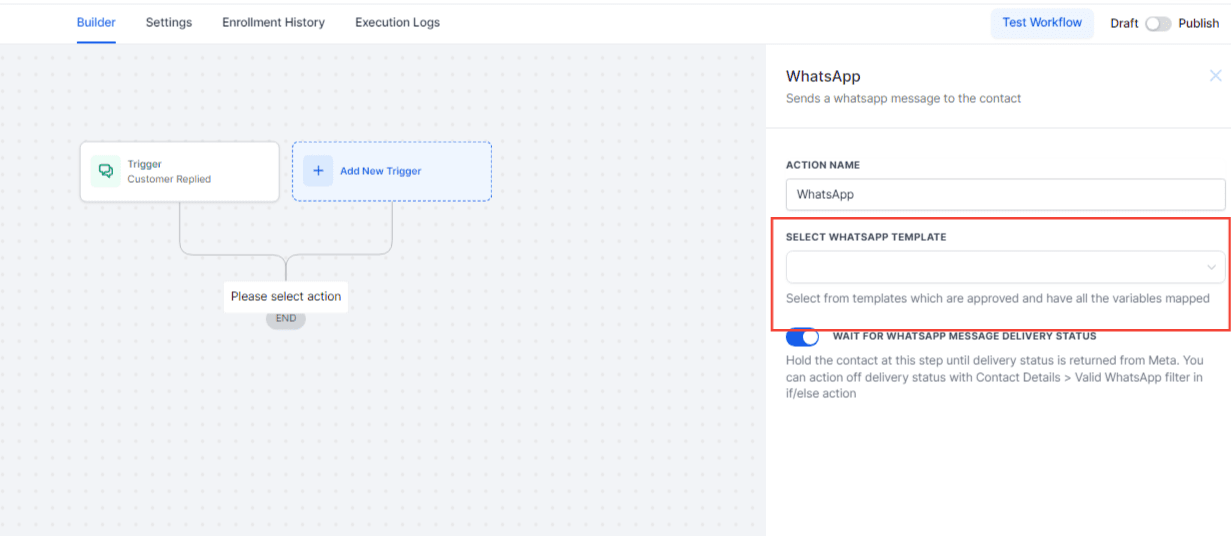This screenshot has height=536, width=1231.
Task: Click the Customer Replied trigger chat icon
Action: [105, 171]
